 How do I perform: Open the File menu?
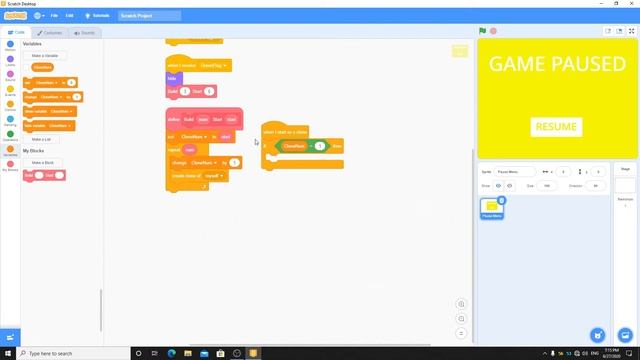(x=54, y=16)
